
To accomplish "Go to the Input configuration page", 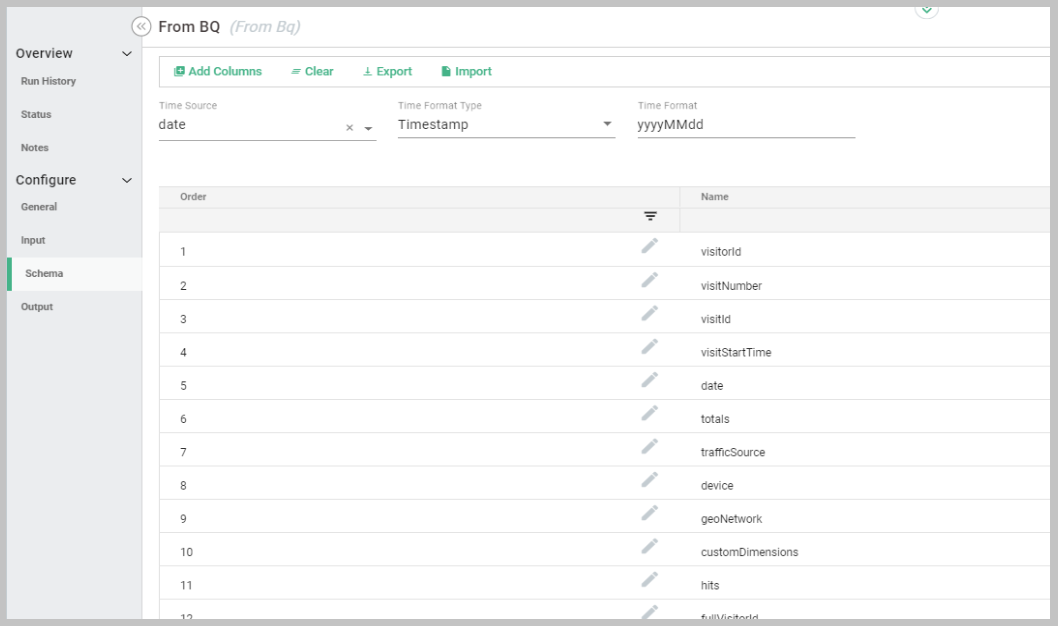I will click(x=33, y=241).
